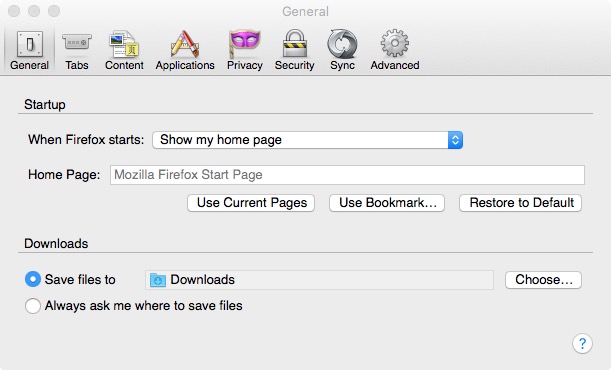This screenshot has width=611, height=370.
Task: Click the Use Current Pages button
Action: (x=251, y=203)
